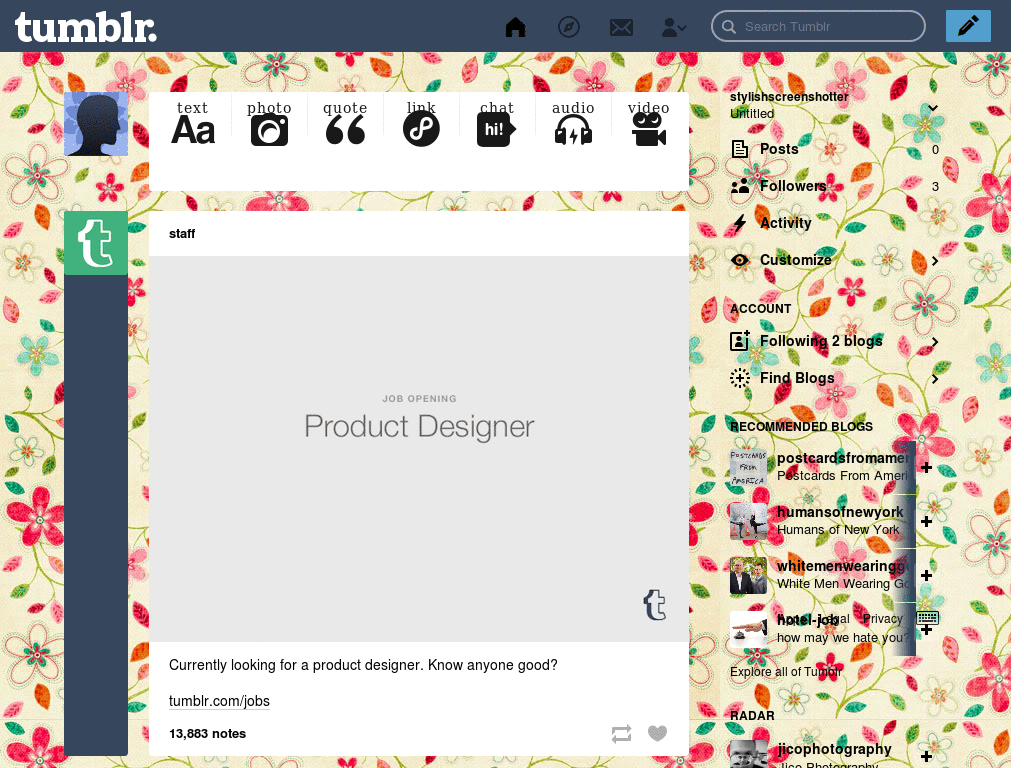The height and width of the screenshot is (768, 1024).
Task: Open the Posts menu item
Action: click(x=835, y=149)
